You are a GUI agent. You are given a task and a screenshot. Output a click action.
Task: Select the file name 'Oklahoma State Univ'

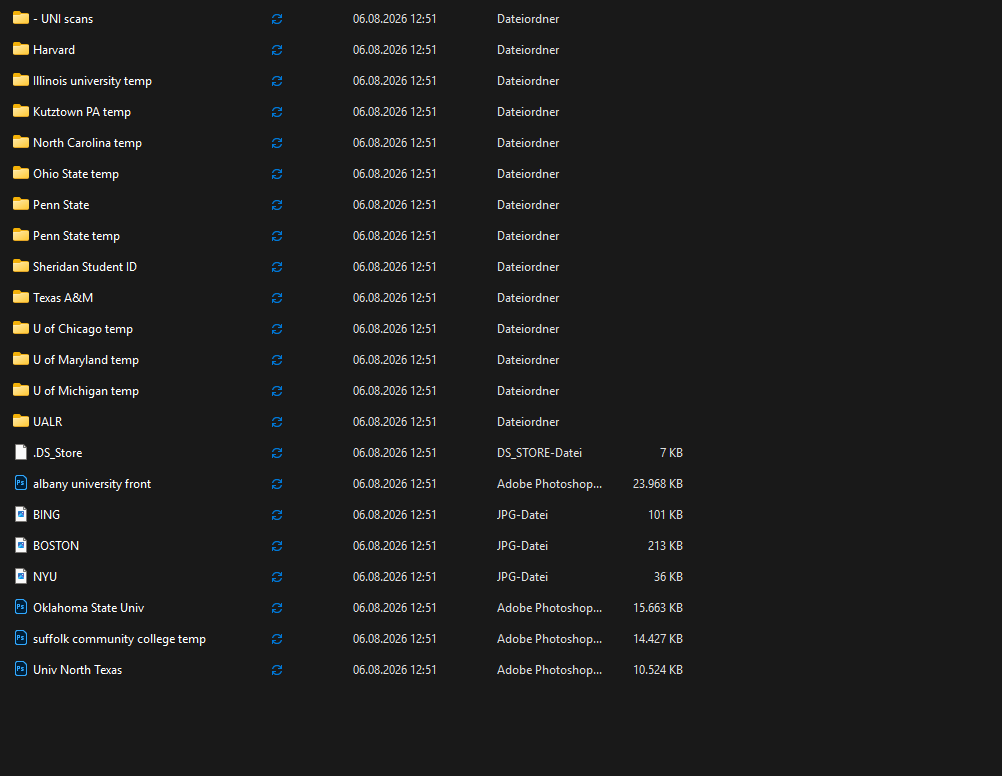click(88, 608)
